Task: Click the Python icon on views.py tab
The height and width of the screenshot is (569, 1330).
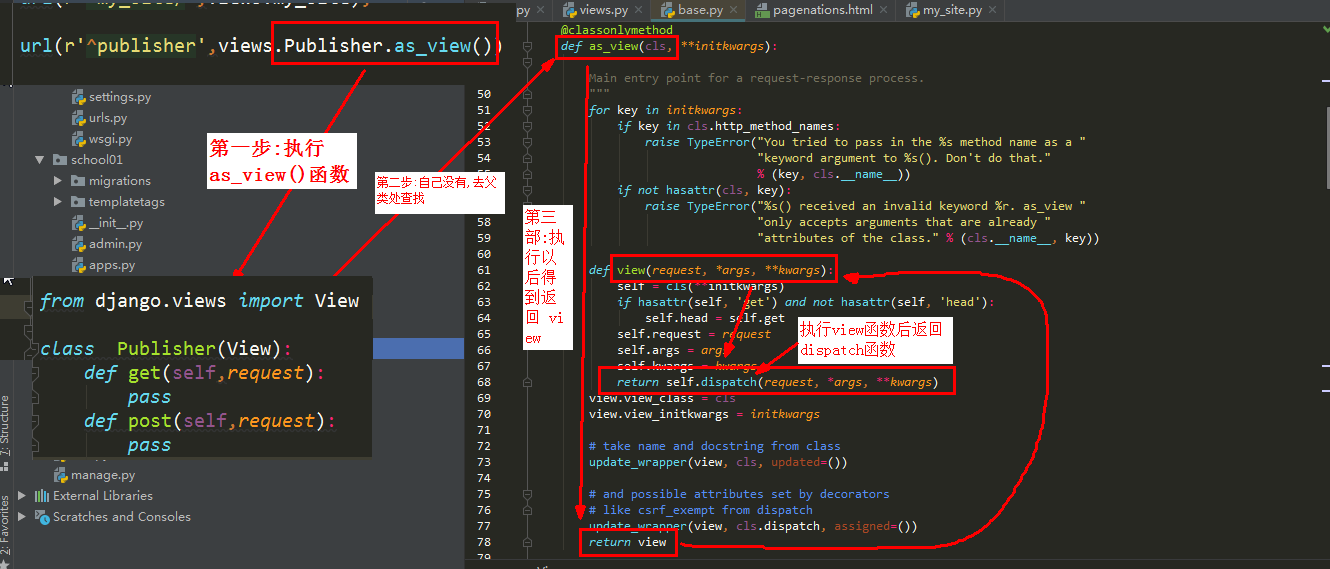Action: [x=569, y=10]
